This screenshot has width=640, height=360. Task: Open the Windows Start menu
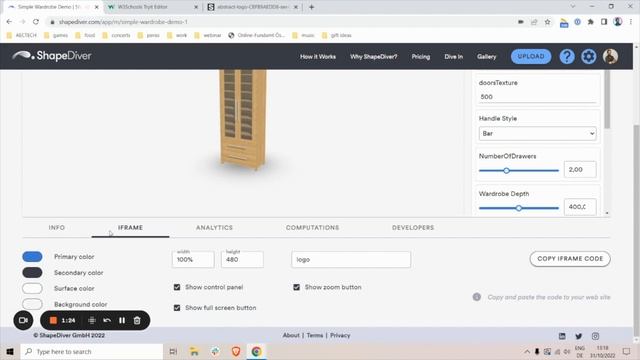tap(10, 351)
